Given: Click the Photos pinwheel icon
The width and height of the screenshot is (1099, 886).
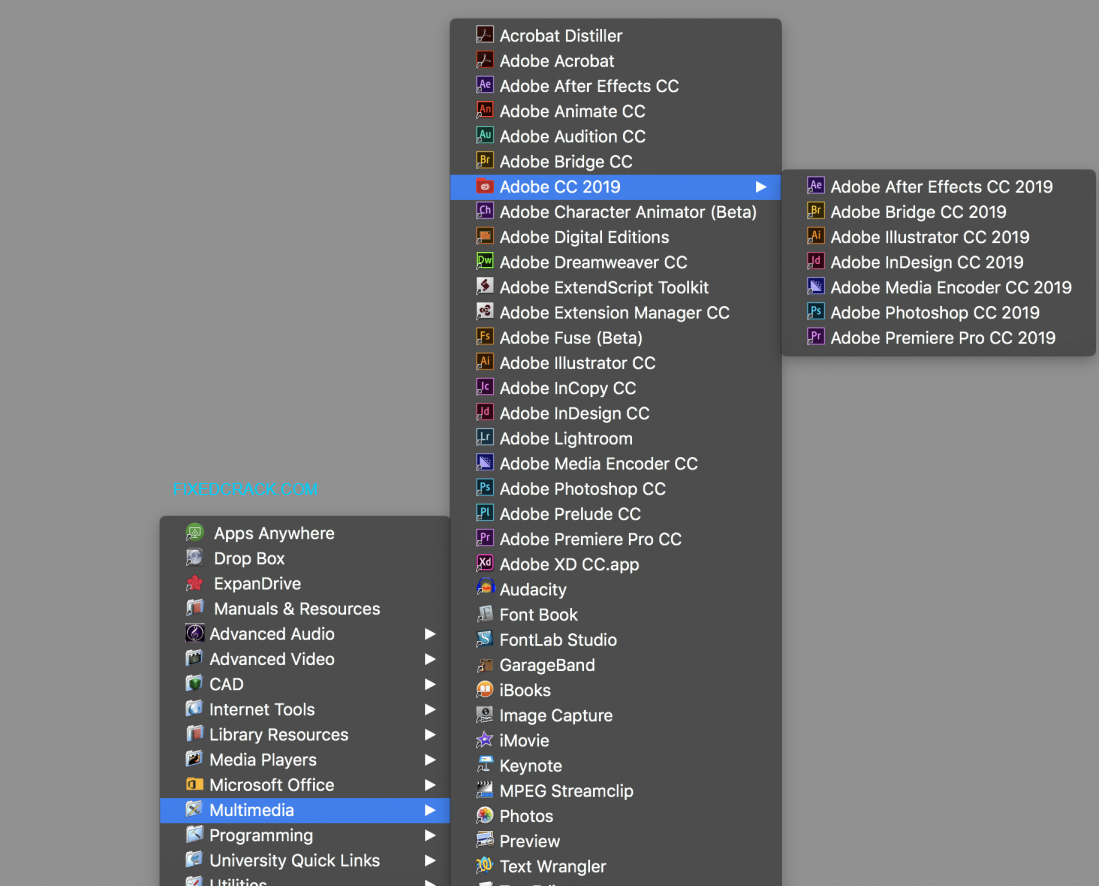Looking at the screenshot, I should [484, 815].
